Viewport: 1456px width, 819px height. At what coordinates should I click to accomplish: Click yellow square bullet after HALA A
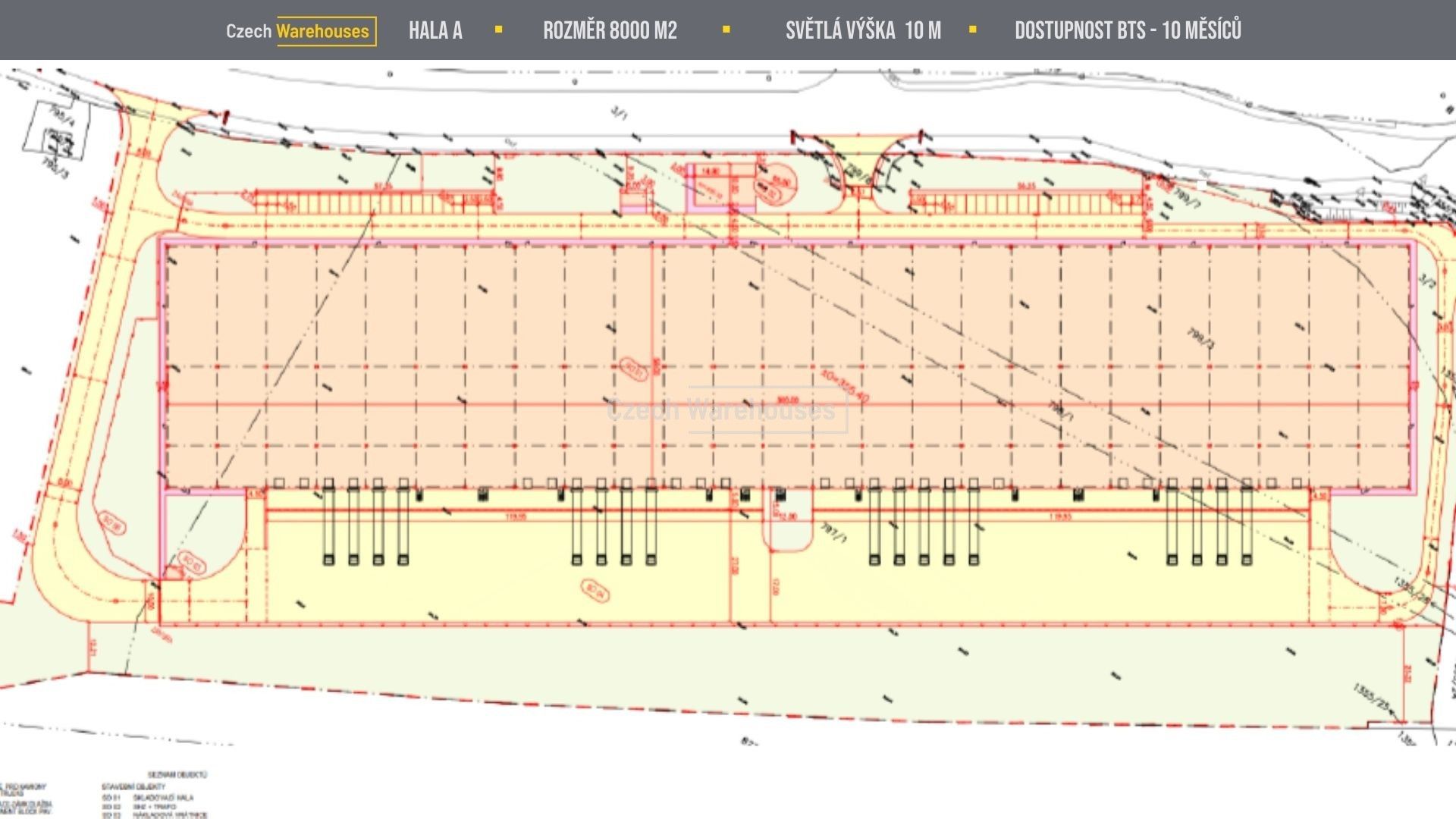(x=498, y=30)
